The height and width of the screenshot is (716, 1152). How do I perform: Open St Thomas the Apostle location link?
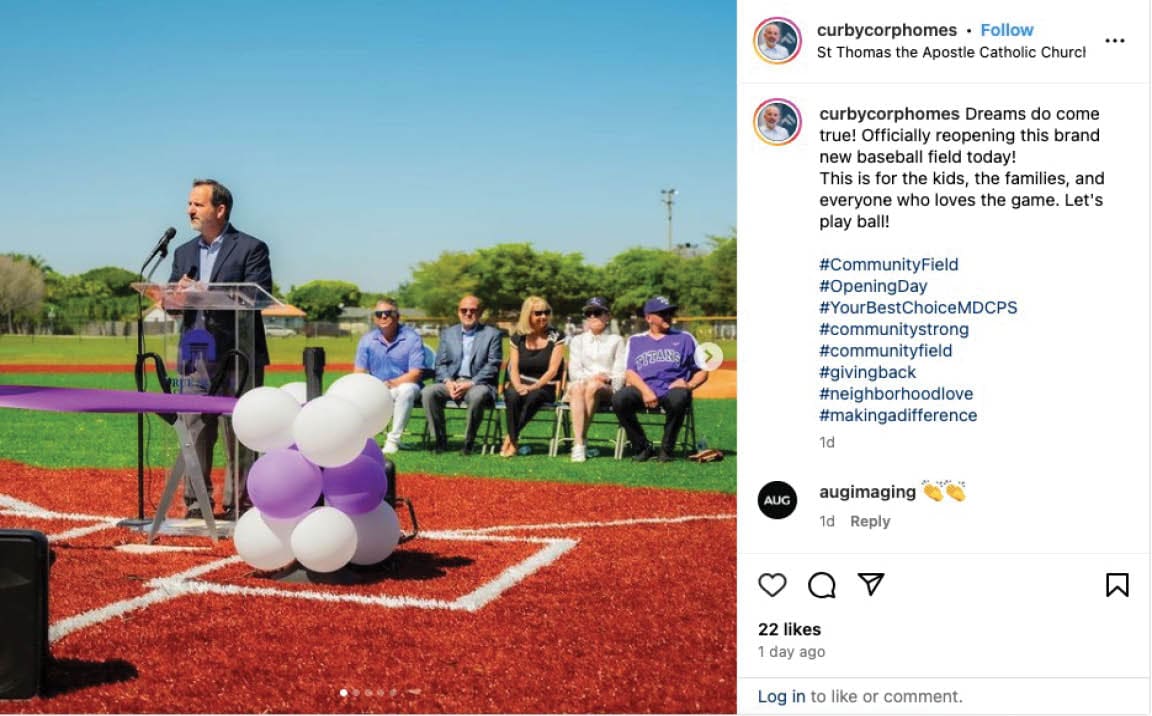951,53
